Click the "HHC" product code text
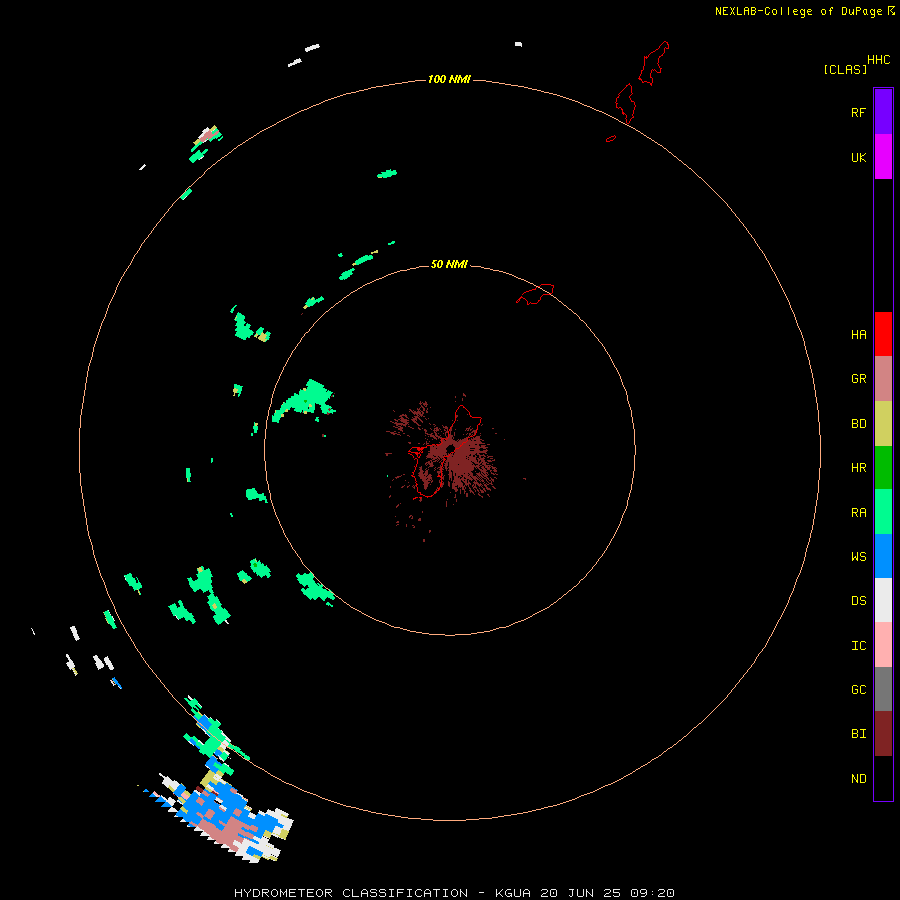Screen dimensions: 900x900 pyautogui.click(x=878, y=60)
